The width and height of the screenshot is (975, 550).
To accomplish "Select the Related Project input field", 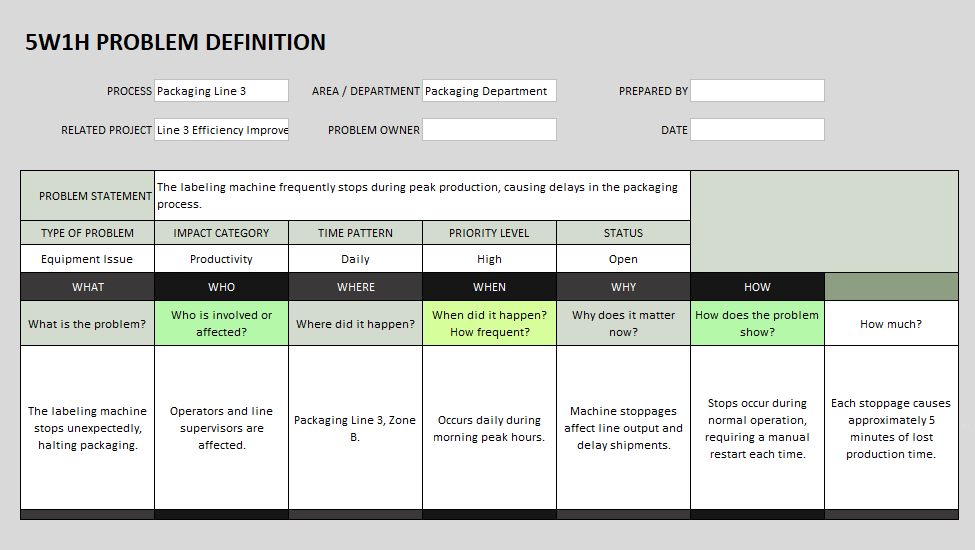I will (x=221, y=130).
